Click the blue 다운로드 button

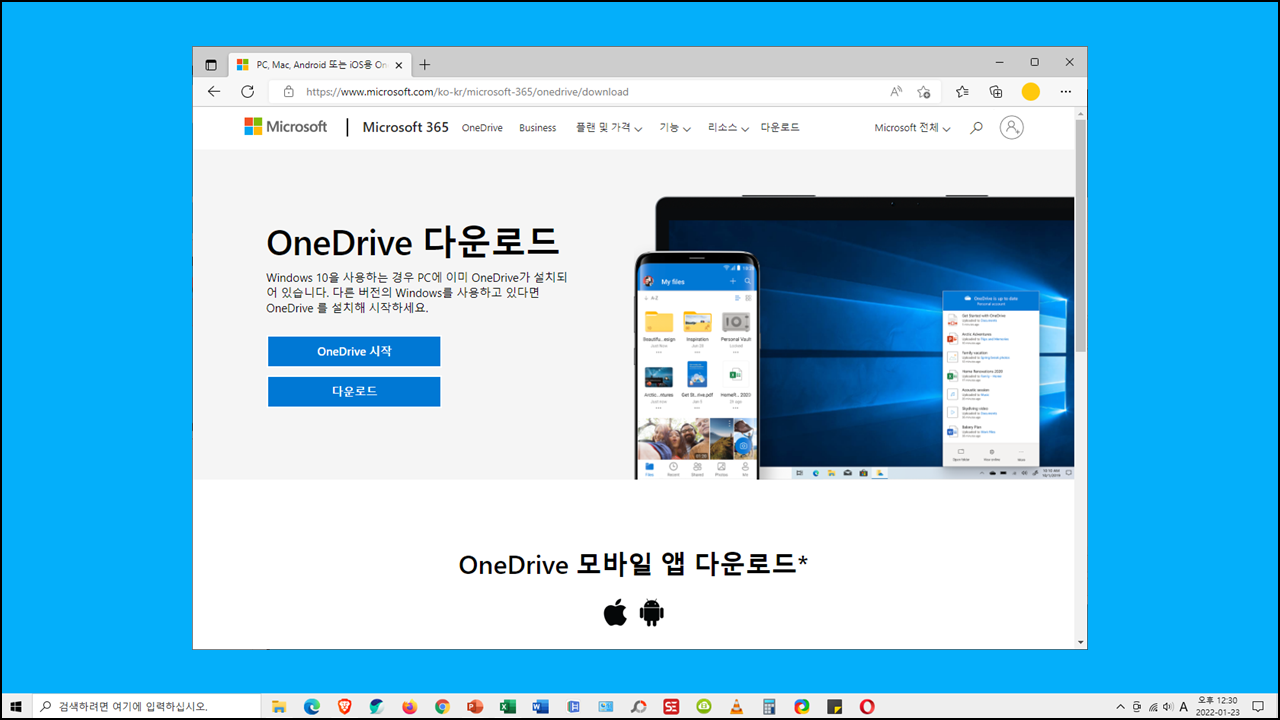click(354, 391)
